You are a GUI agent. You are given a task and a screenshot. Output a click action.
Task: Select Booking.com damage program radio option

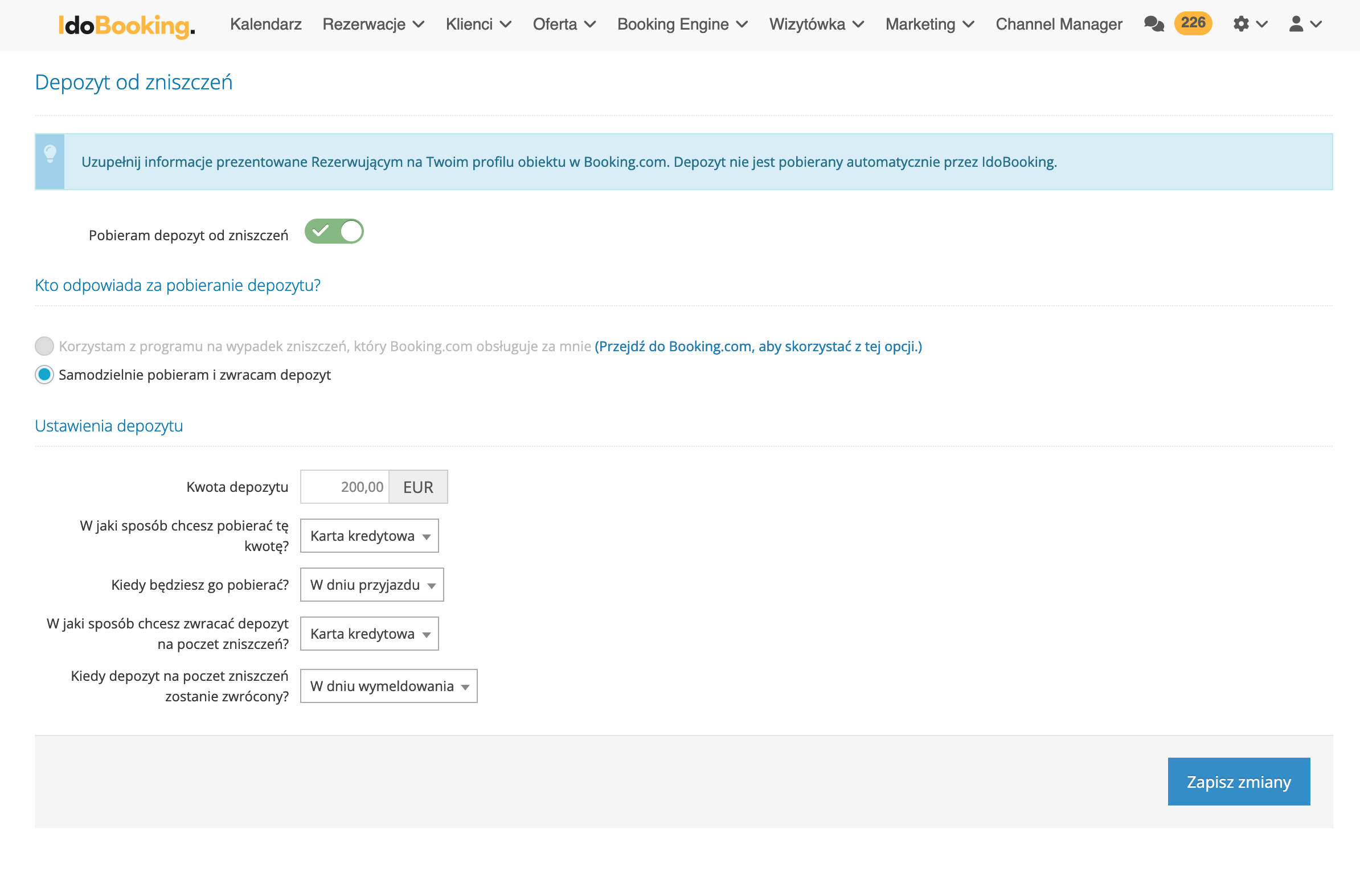44,346
